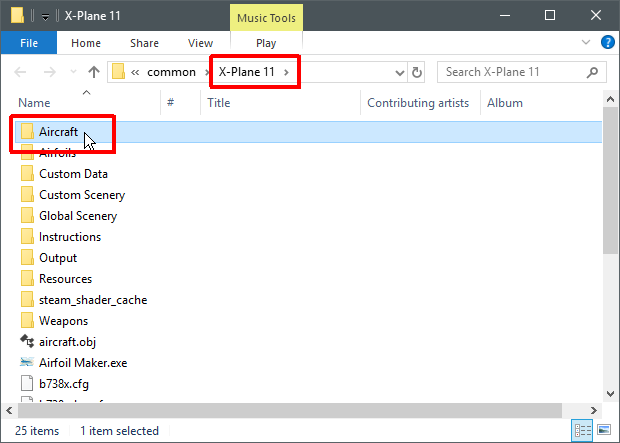Open the address bar history dropdown

coord(400,72)
